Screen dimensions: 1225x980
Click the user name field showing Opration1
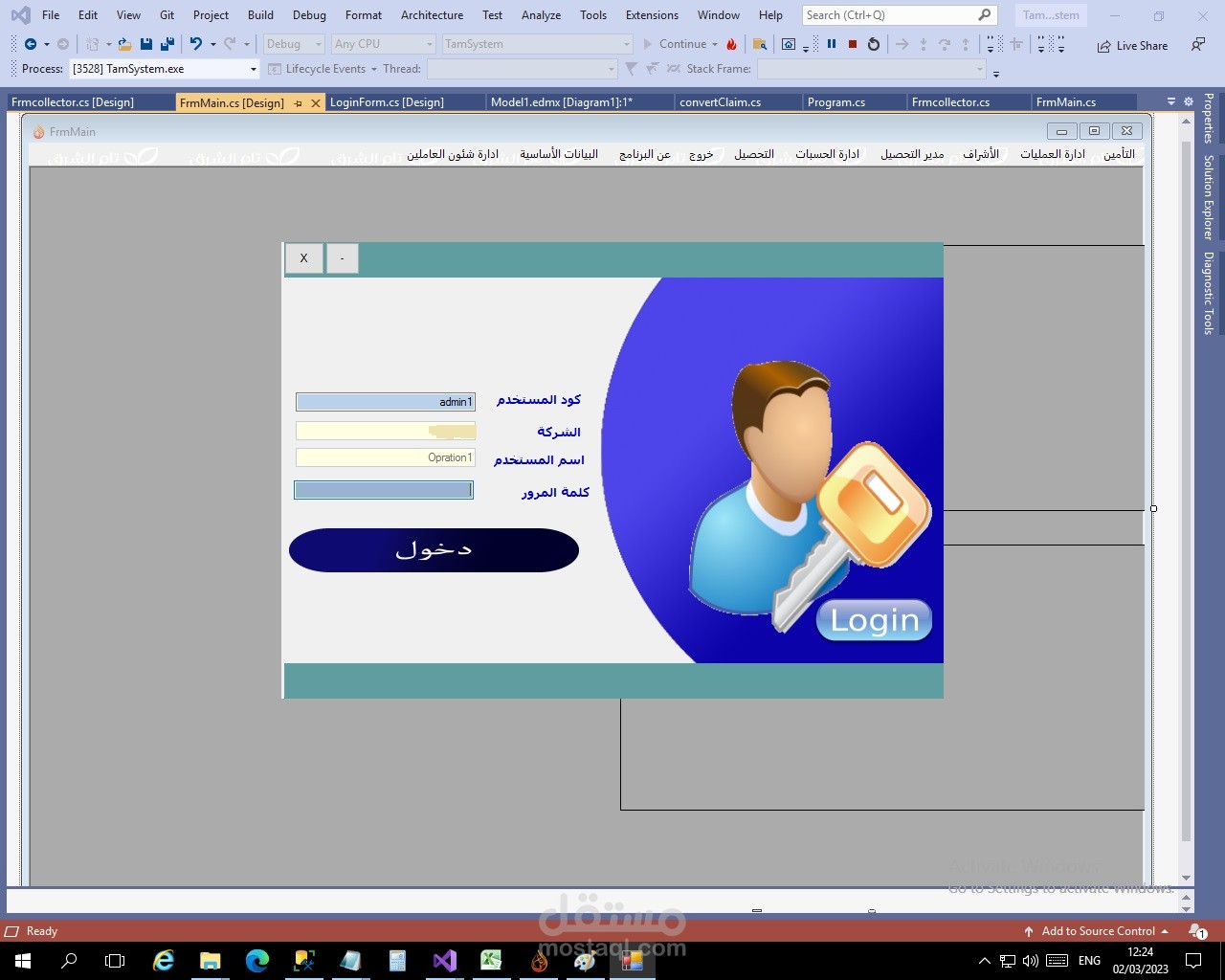[x=386, y=457]
